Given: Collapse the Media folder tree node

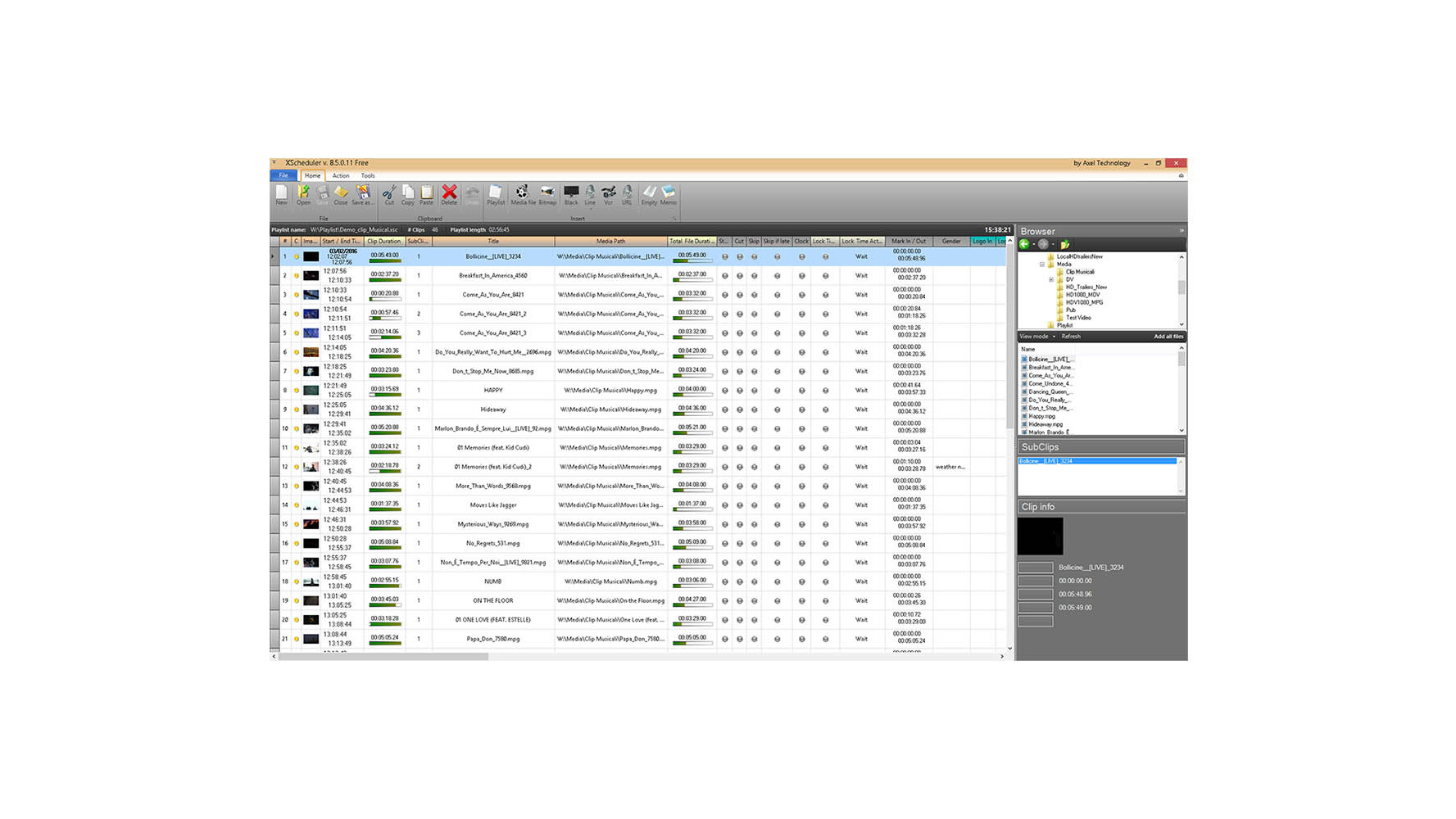Looking at the screenshot, I should tap(1042, 265).
